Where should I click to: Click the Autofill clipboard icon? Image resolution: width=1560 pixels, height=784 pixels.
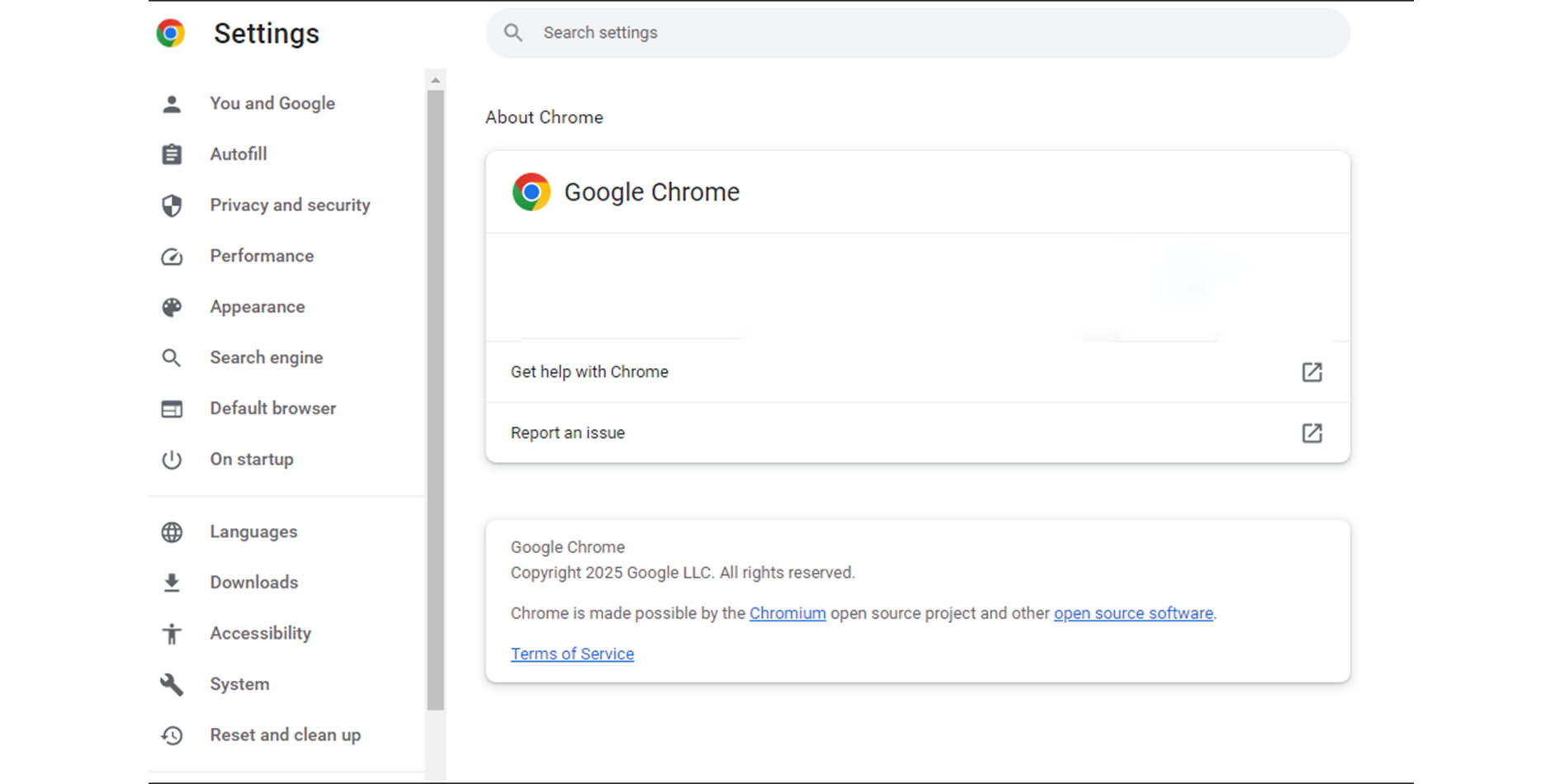pyautogui.click(x=172, y=154)
